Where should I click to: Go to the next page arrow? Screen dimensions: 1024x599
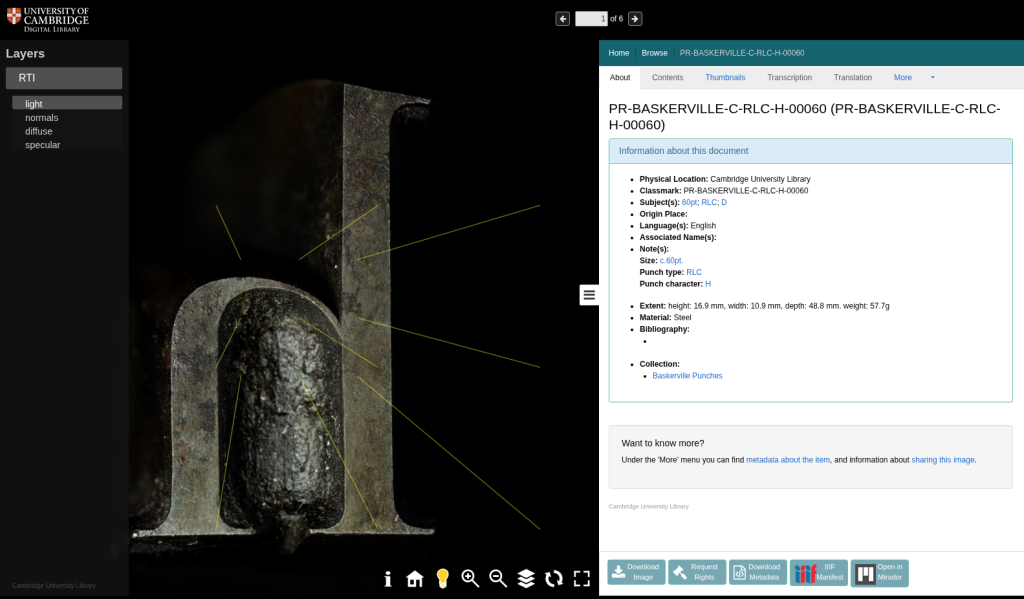pos(635,19)
